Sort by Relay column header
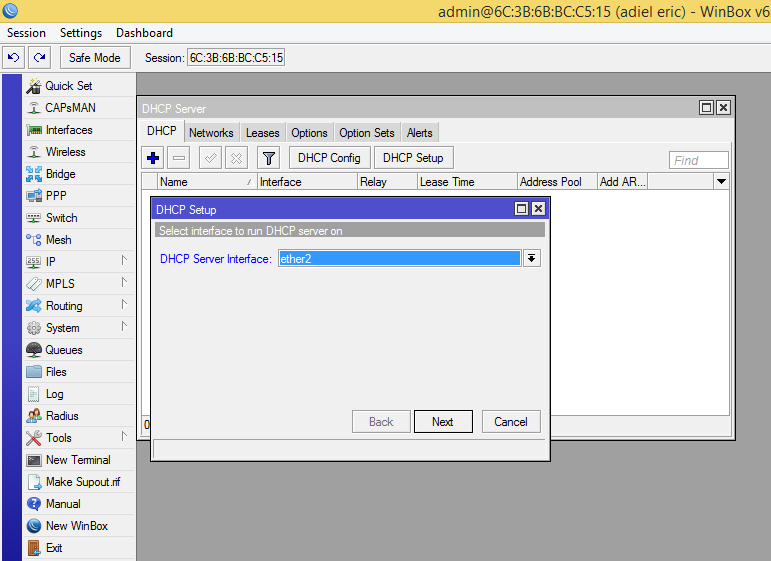 (x=387, y=181)
